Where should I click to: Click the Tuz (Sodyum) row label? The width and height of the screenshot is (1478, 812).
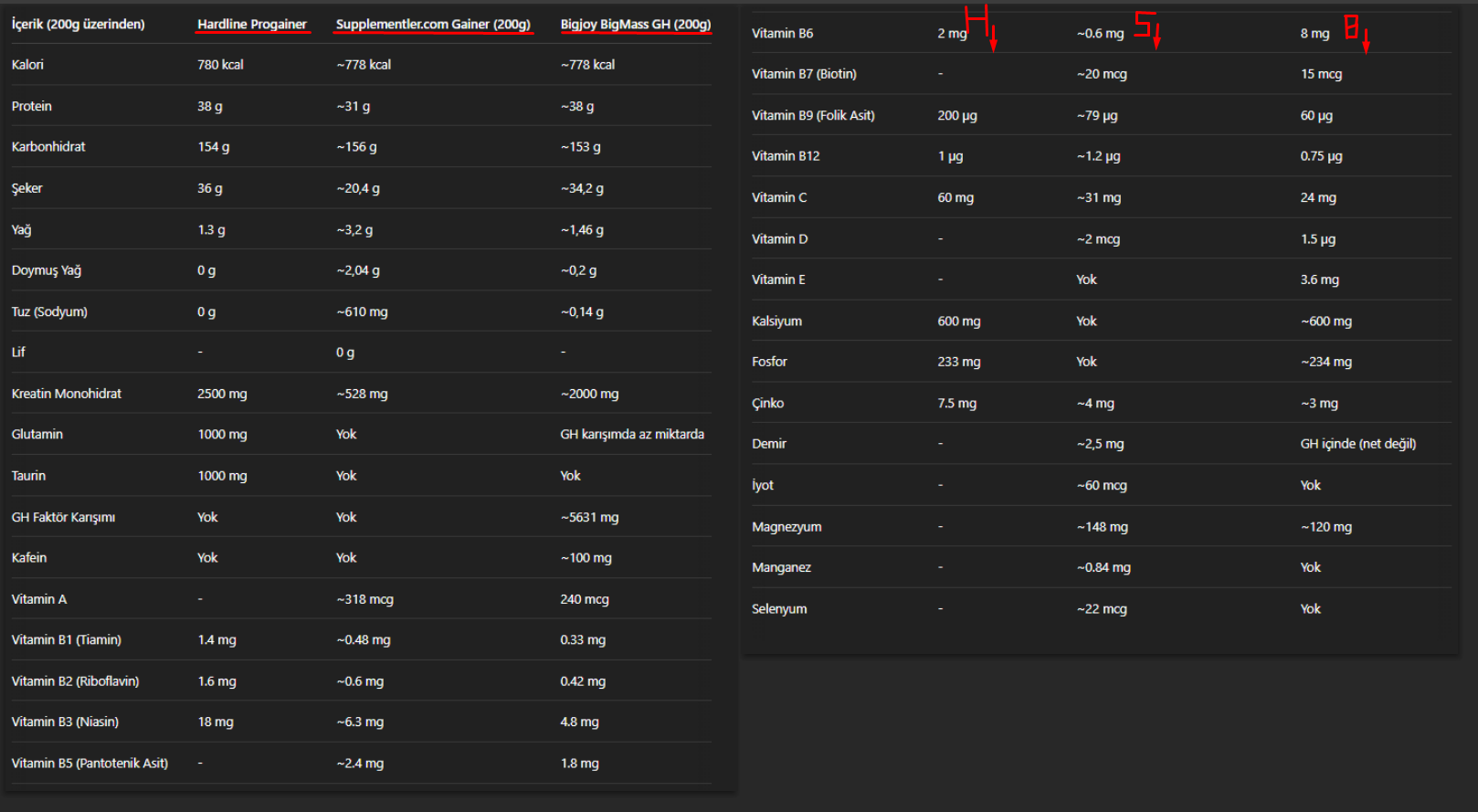pyautogui.click(x=49, y=311)
